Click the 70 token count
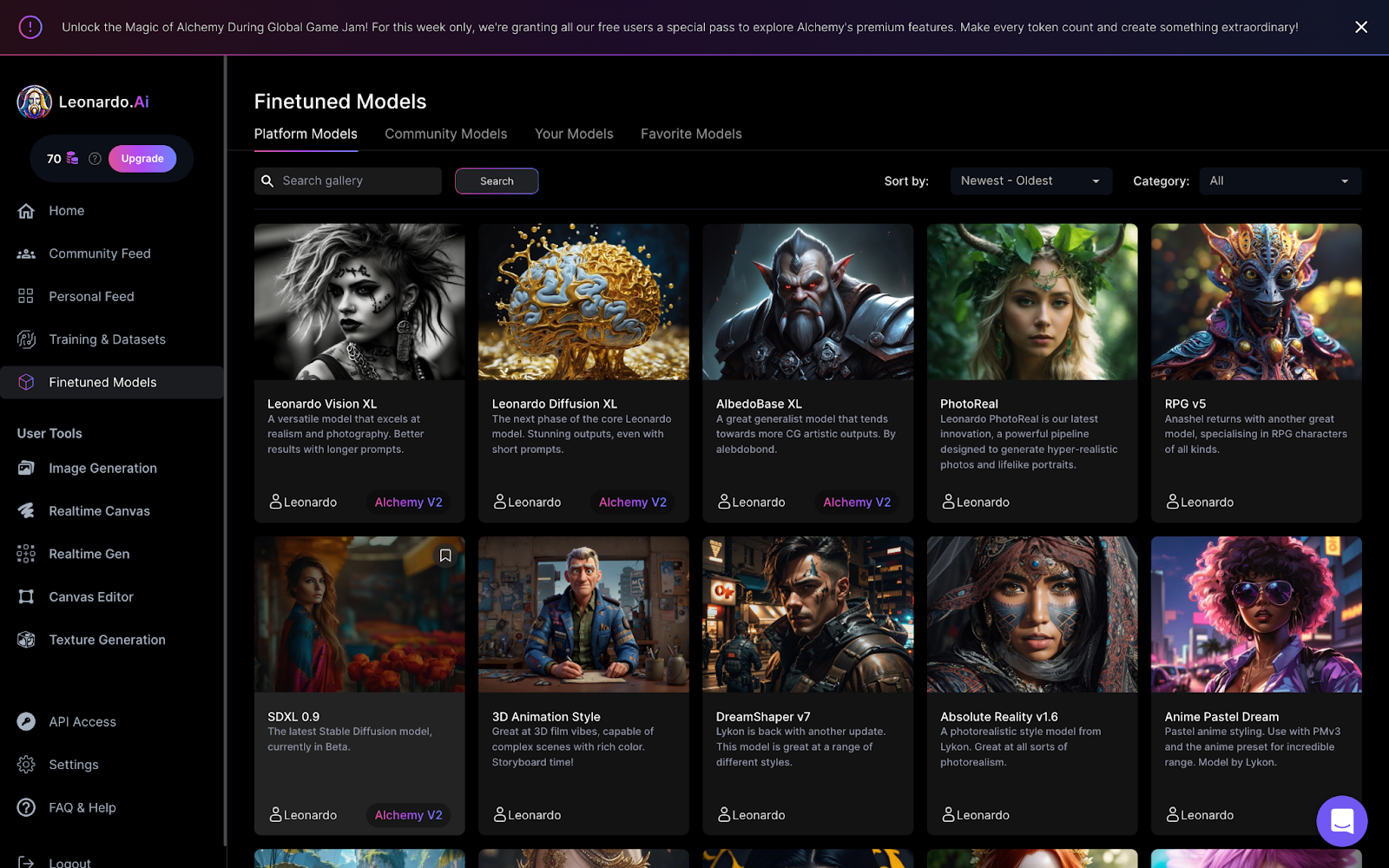This screenshot has height=868, width=1389. click(54, 159)
